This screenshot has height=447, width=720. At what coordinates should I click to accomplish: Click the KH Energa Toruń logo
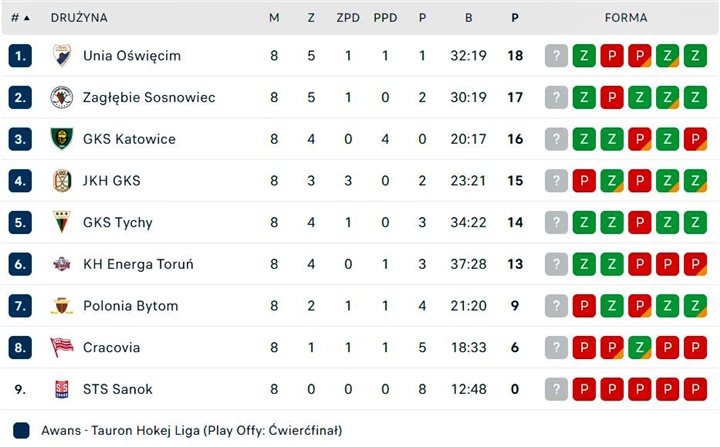(x=62, y=264)
